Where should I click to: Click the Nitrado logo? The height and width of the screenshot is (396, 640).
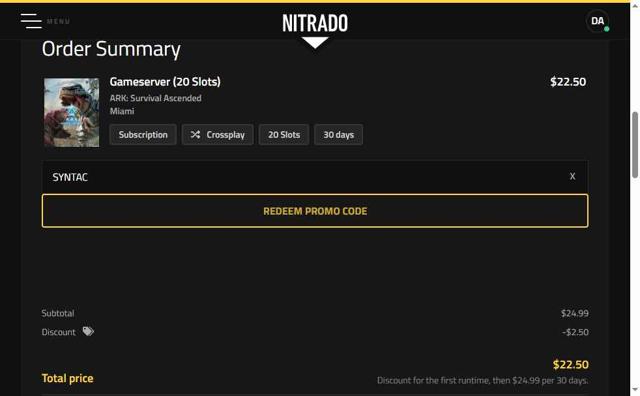point(315,23)
